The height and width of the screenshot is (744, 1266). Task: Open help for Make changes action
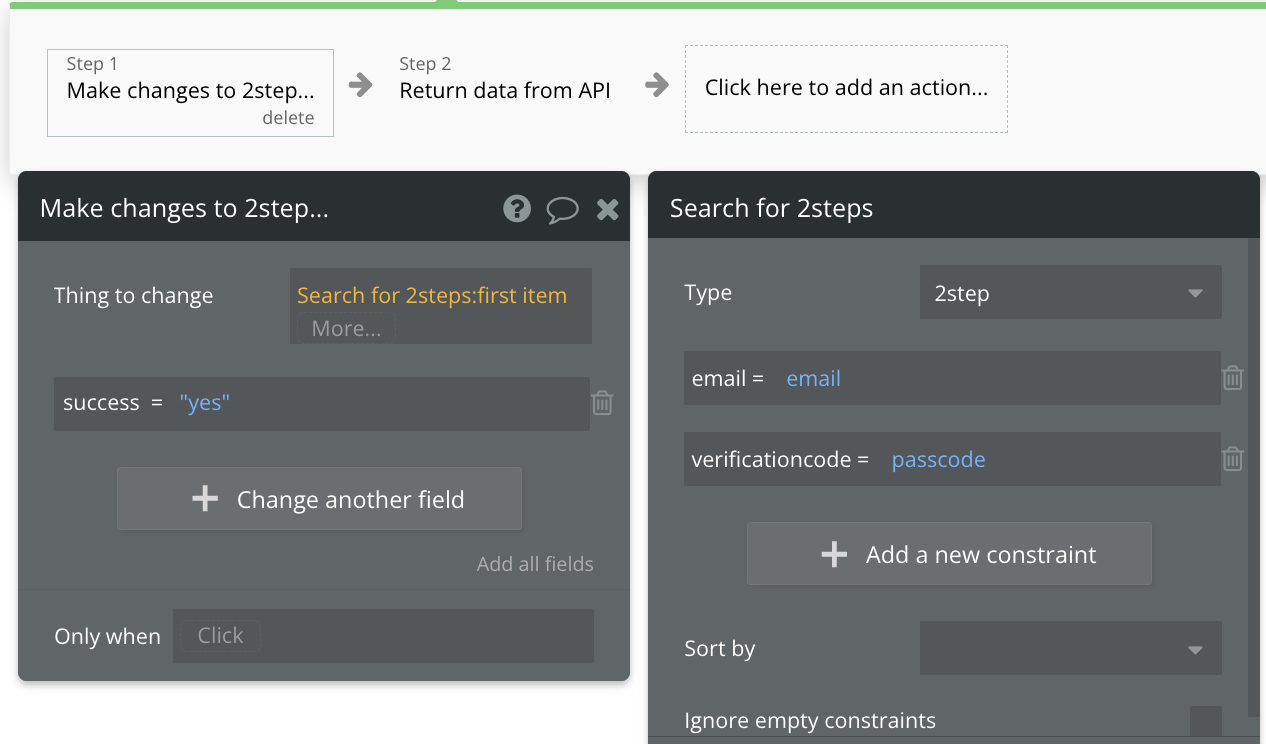tap(517, 208)
